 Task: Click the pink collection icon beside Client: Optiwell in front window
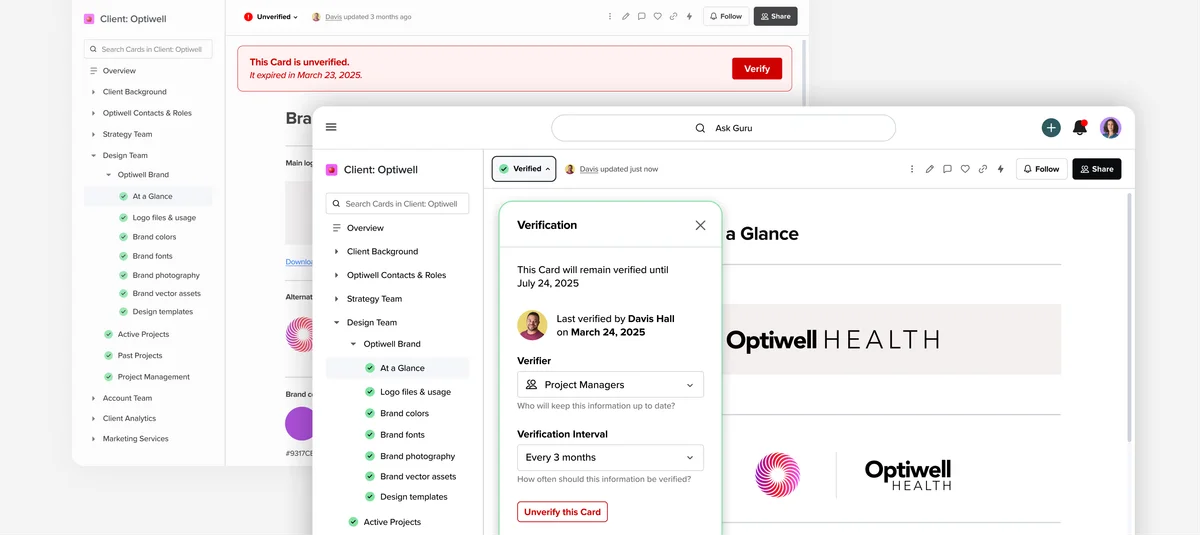pos(332,170)
